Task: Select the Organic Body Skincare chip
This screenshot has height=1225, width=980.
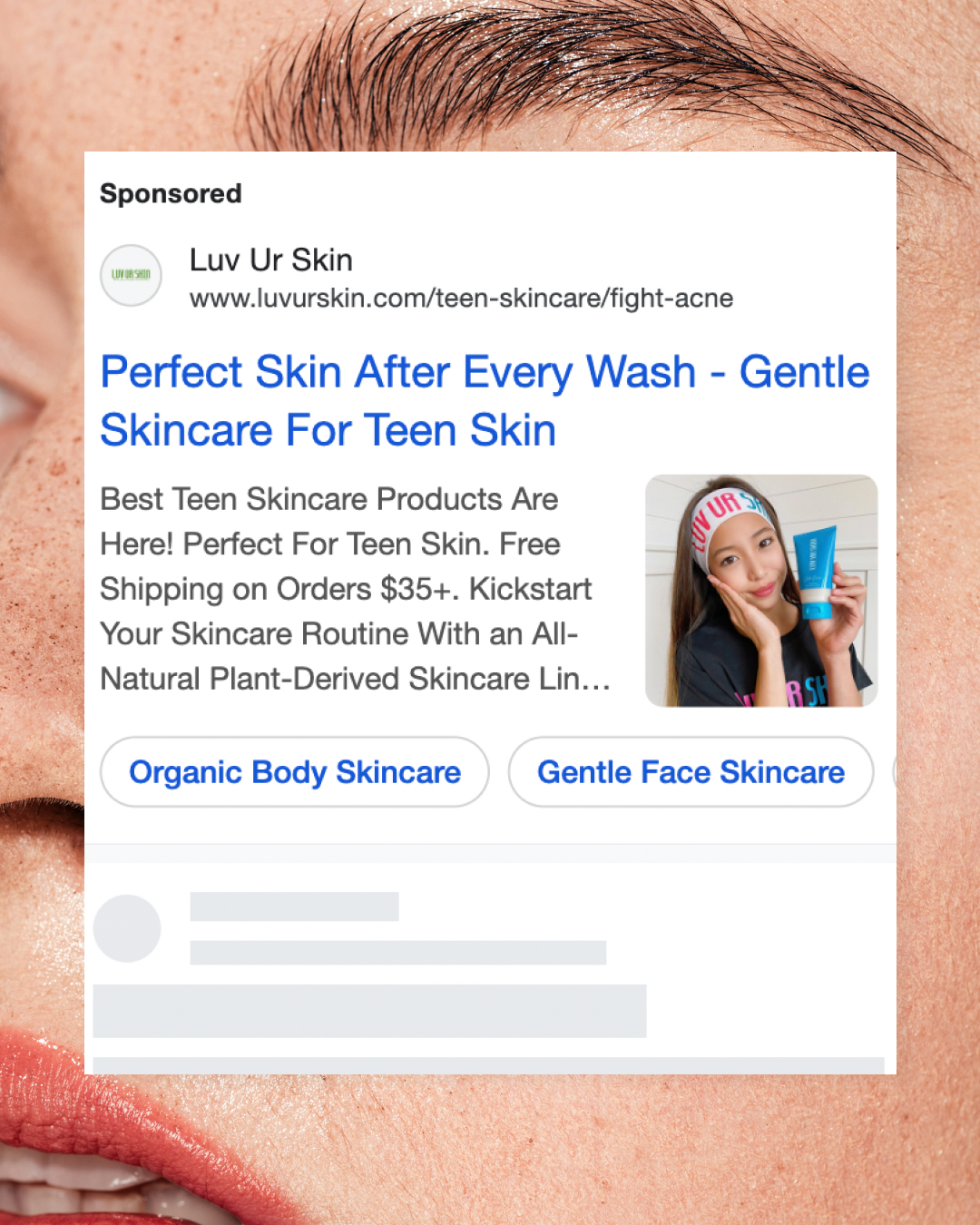Action: (x=295, y=772)
